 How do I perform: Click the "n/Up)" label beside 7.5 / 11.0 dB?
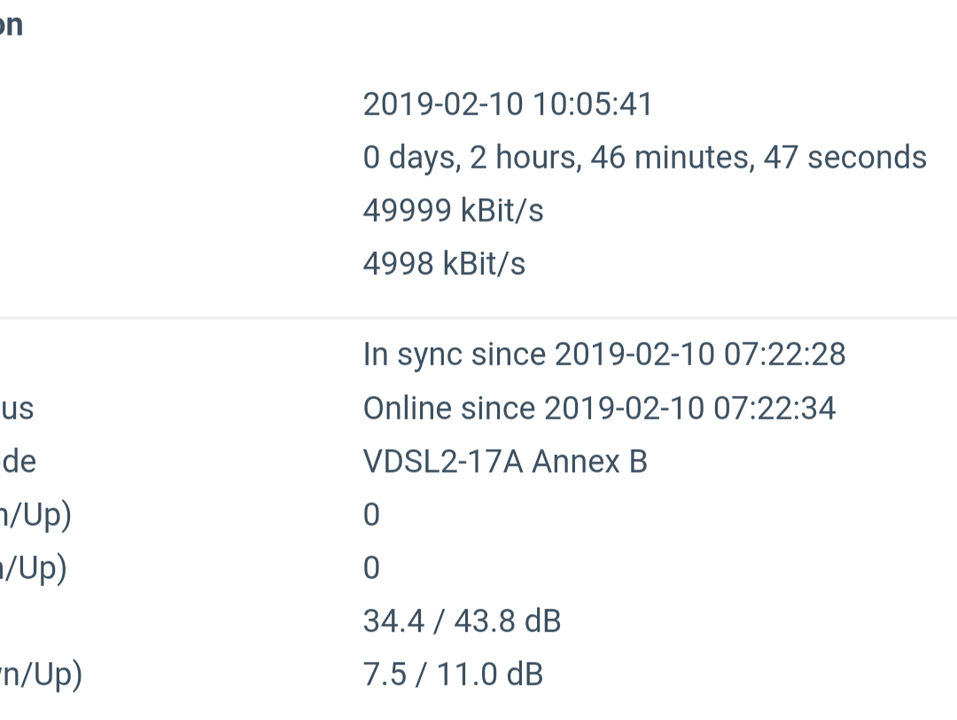point(41,676)
